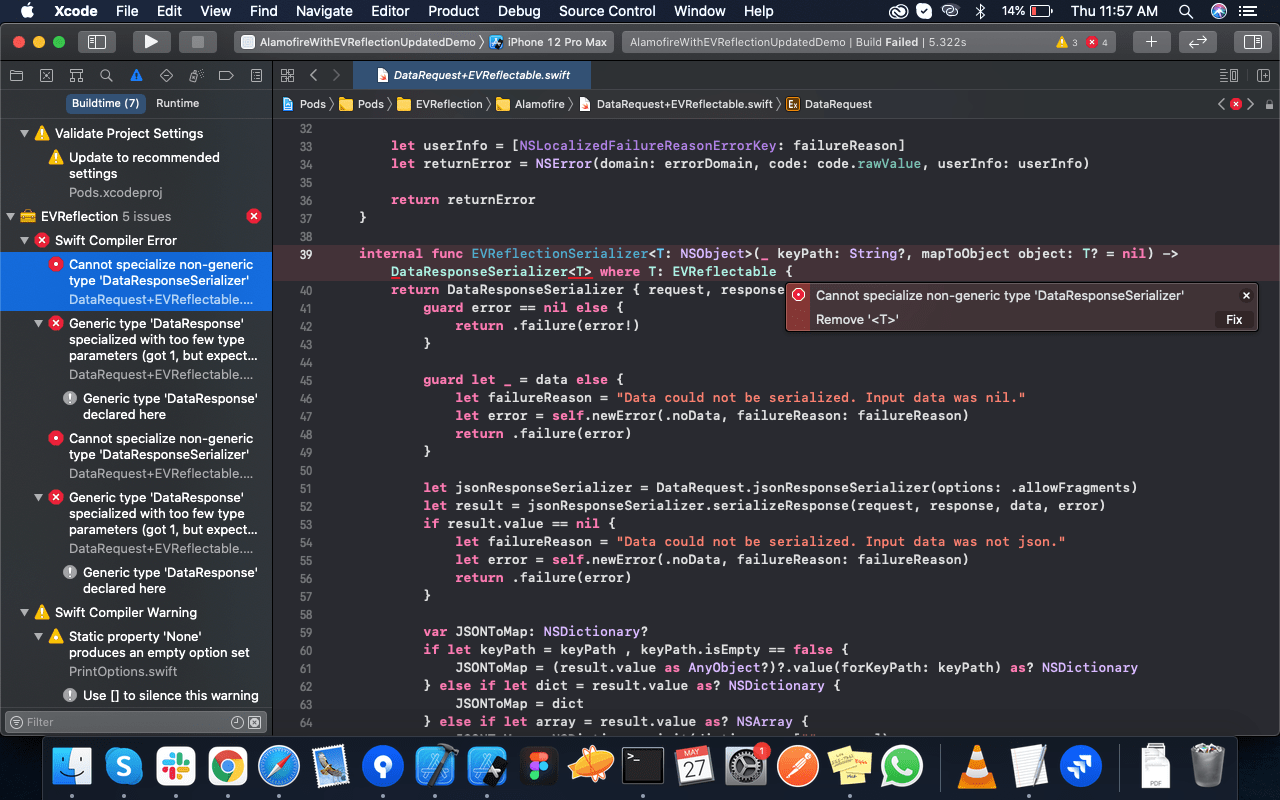Switch issue list to Buildtime (7)
The height and width of the screenshot is (800, 1280).
(x=105, y=104)
